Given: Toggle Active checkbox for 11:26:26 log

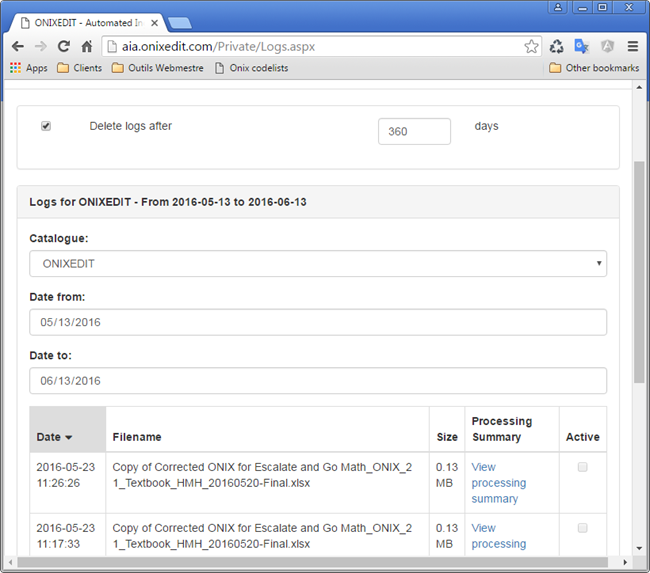Looking at the screenshot, I should (x=582, y=467).
